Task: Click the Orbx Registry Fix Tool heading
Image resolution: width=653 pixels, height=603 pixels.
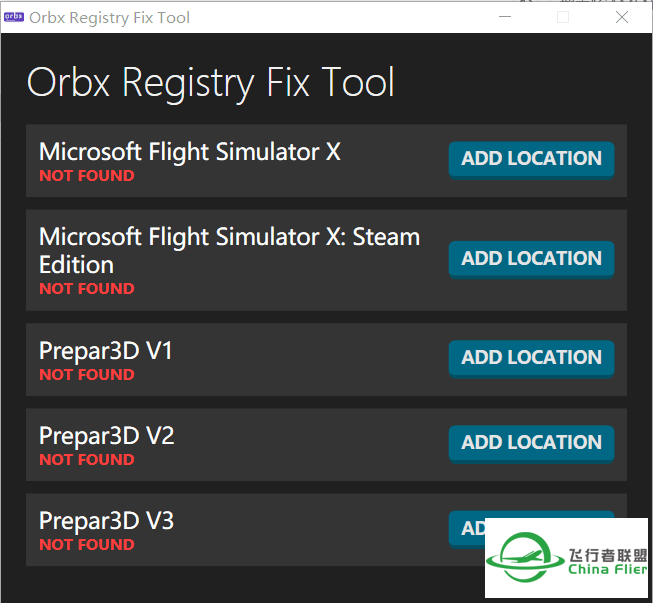Action: tap(210, 83)
